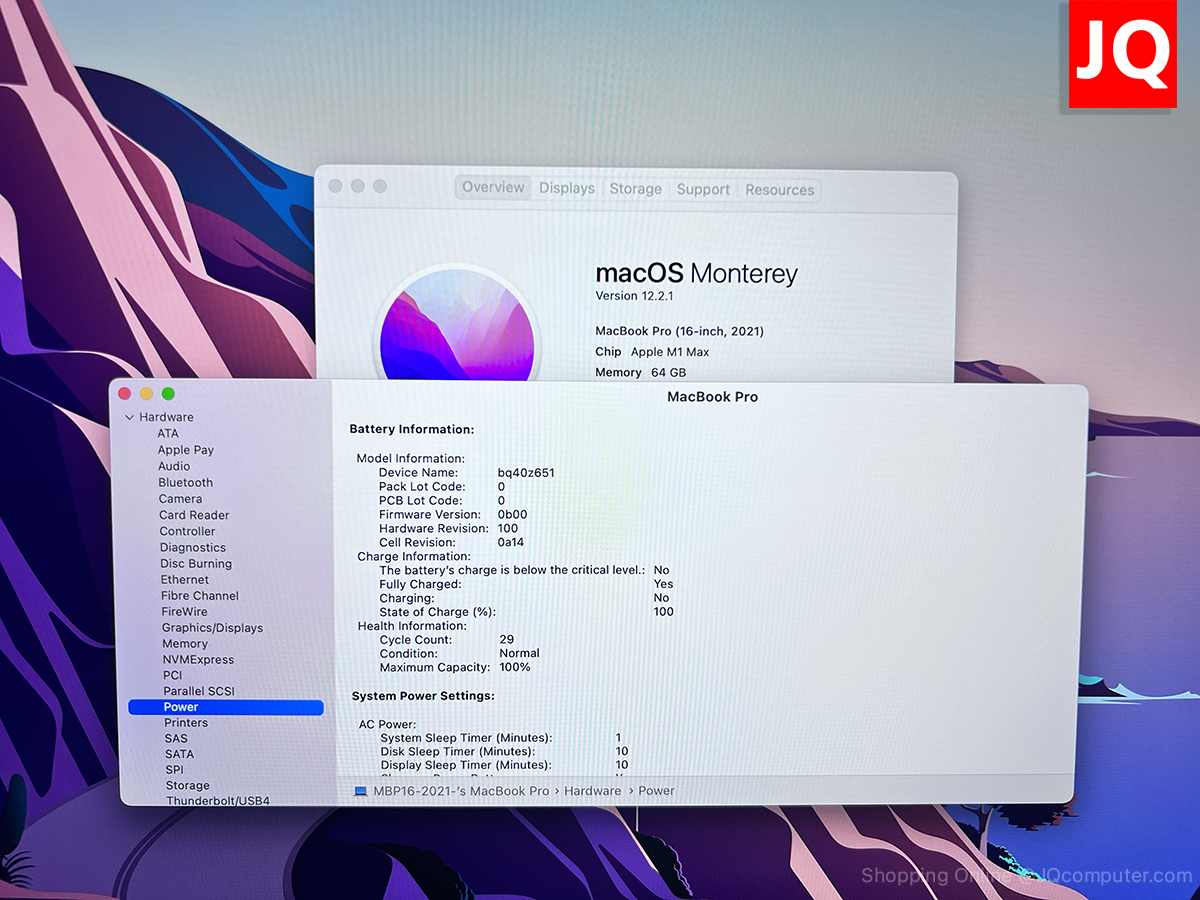Open the Storage tab in About This Mac

636,189
